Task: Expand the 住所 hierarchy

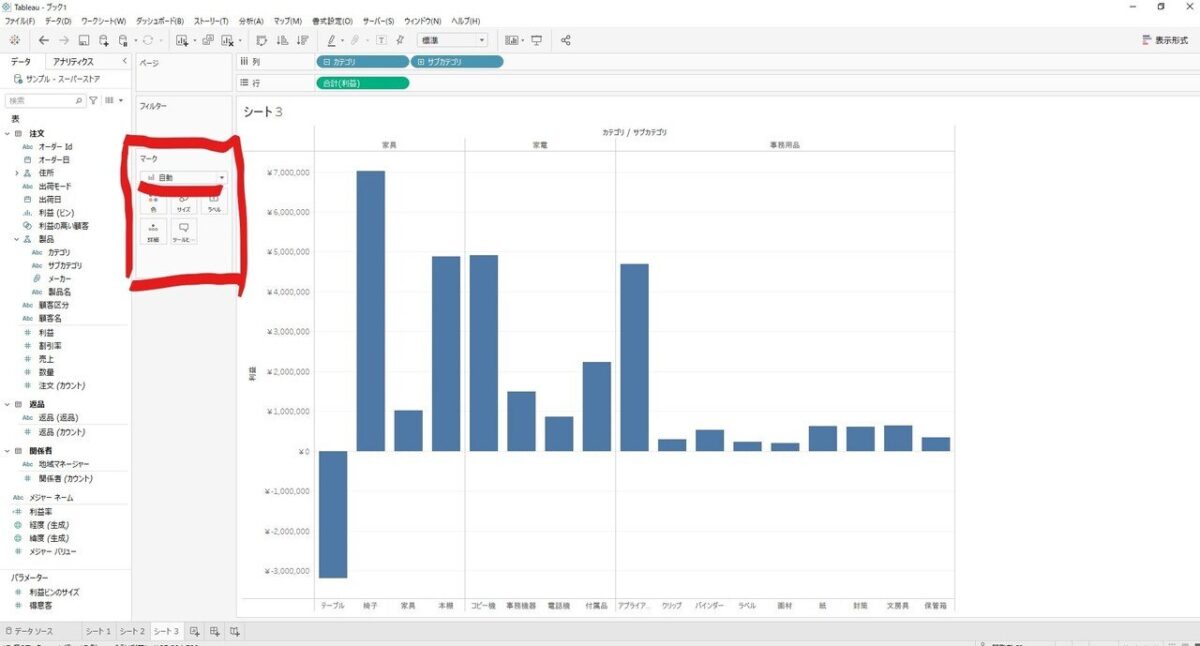Action: [x=17, y=173]
